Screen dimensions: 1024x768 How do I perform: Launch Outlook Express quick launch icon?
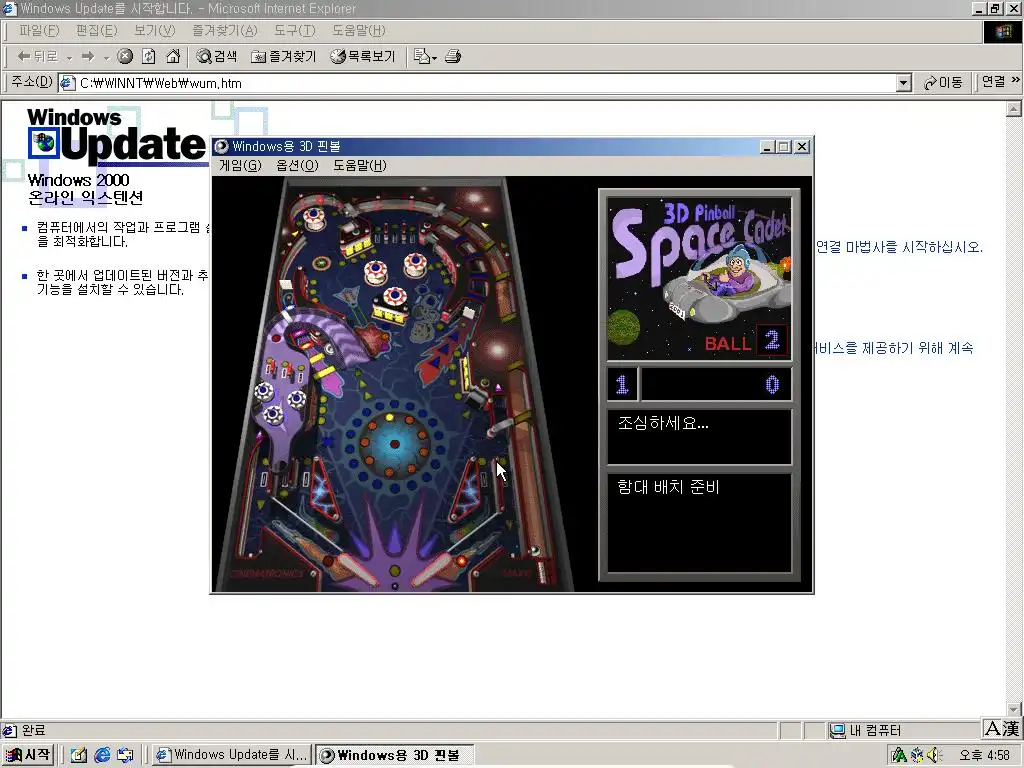(x=125, y=755)
